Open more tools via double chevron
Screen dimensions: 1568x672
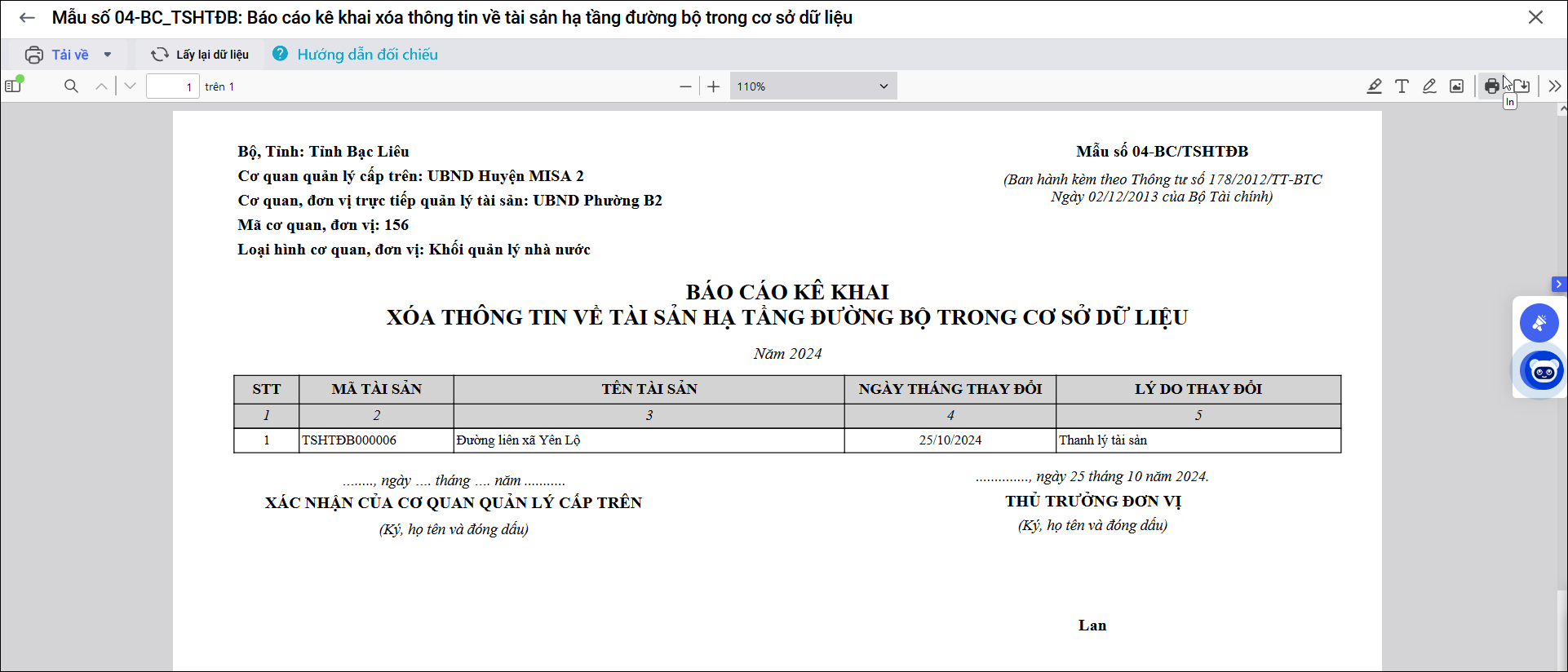(x=1554, y=86)
